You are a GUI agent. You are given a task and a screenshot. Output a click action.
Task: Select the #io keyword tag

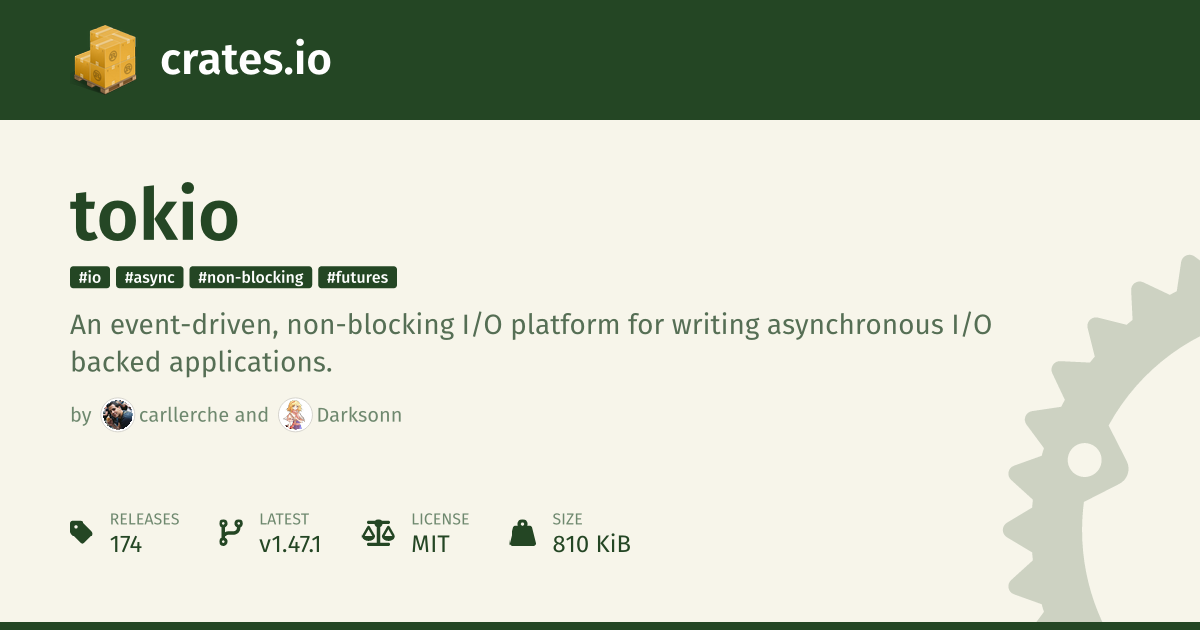(x=90, y=278)
